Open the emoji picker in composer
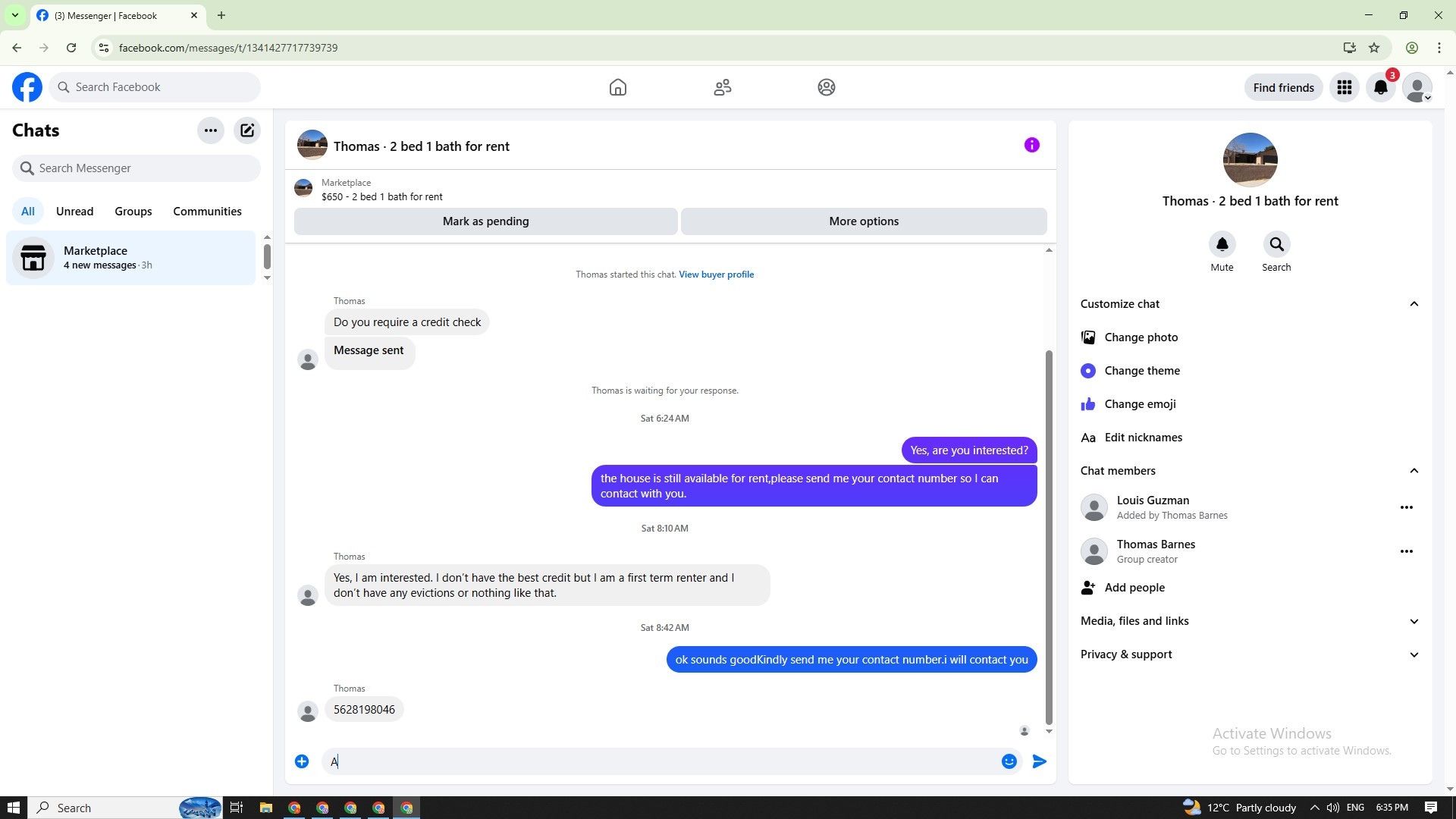Image resolution: width=1456 pixels, height=819 pixels. pyautogui.click(x=1009, y=761)
